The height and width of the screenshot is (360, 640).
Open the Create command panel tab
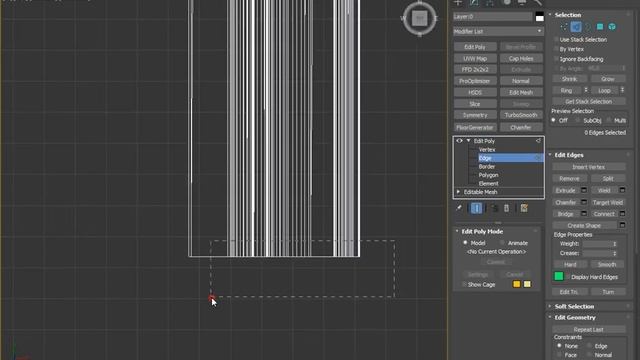point(458,2)
